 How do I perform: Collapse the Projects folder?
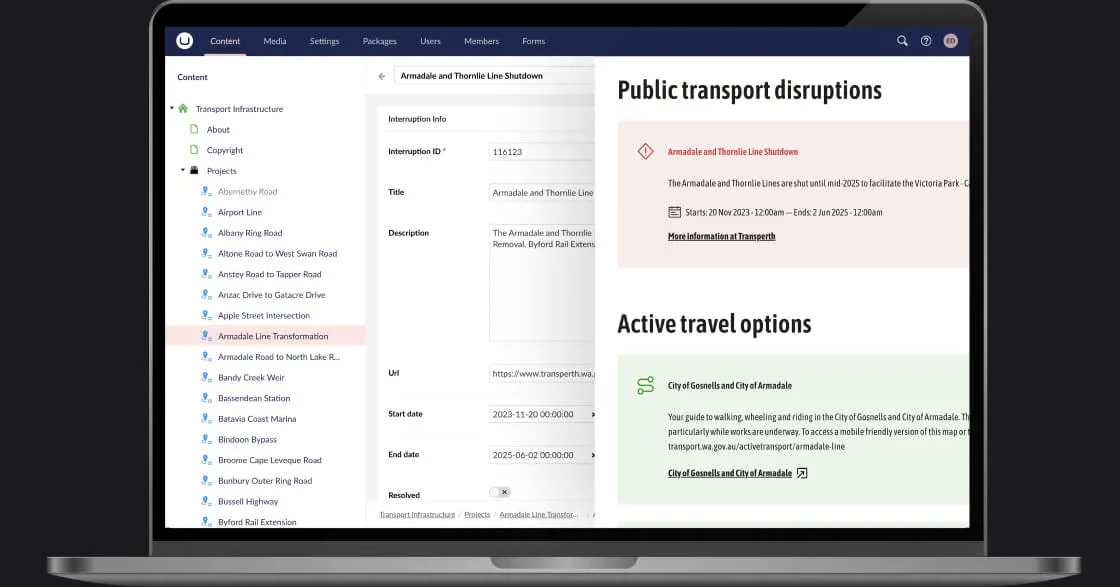pos(183,171)
